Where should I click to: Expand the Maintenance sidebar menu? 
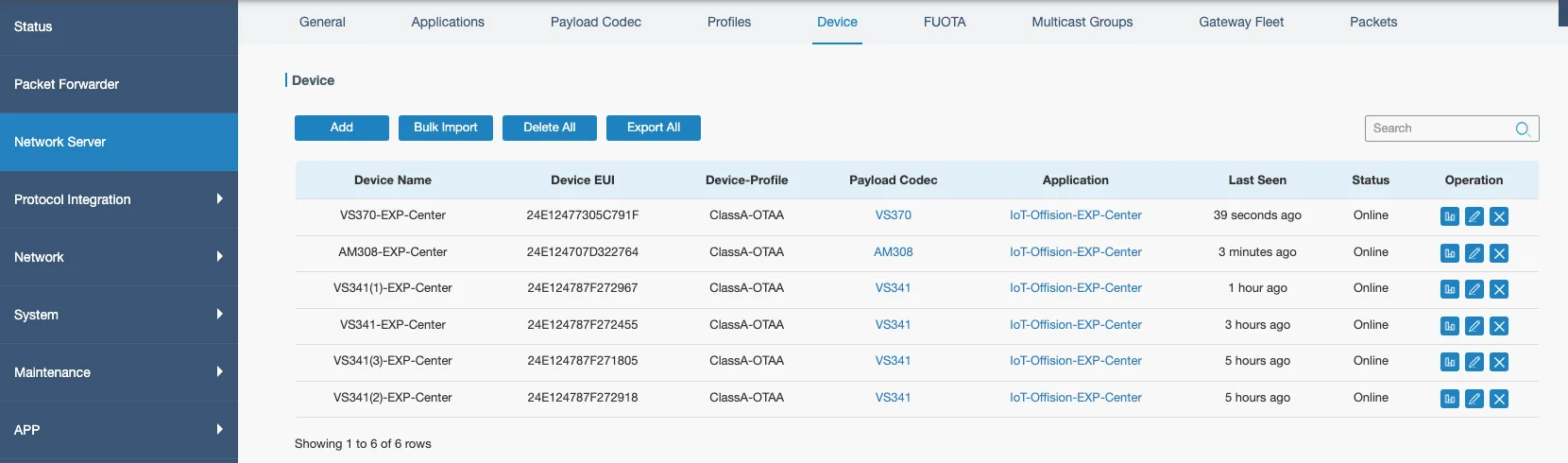point(119,372)
